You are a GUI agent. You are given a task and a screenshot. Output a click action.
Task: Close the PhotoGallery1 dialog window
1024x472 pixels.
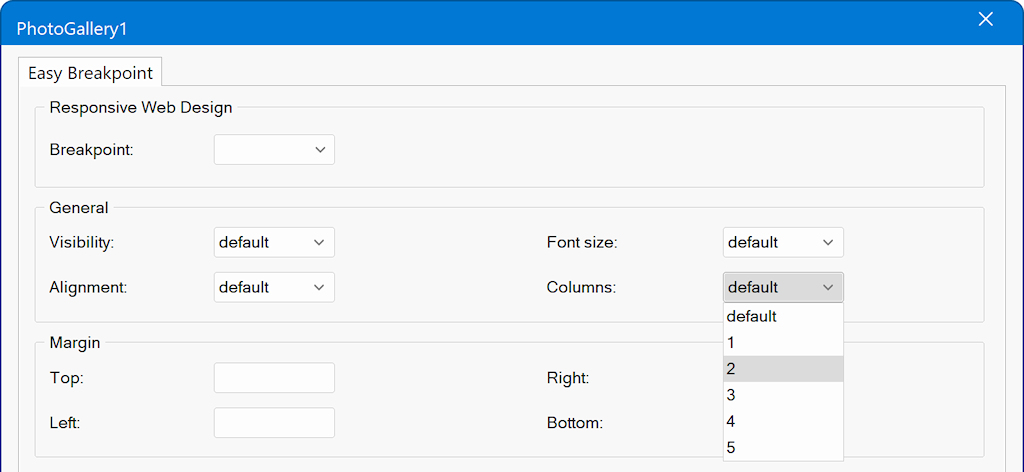pos(985,20)
